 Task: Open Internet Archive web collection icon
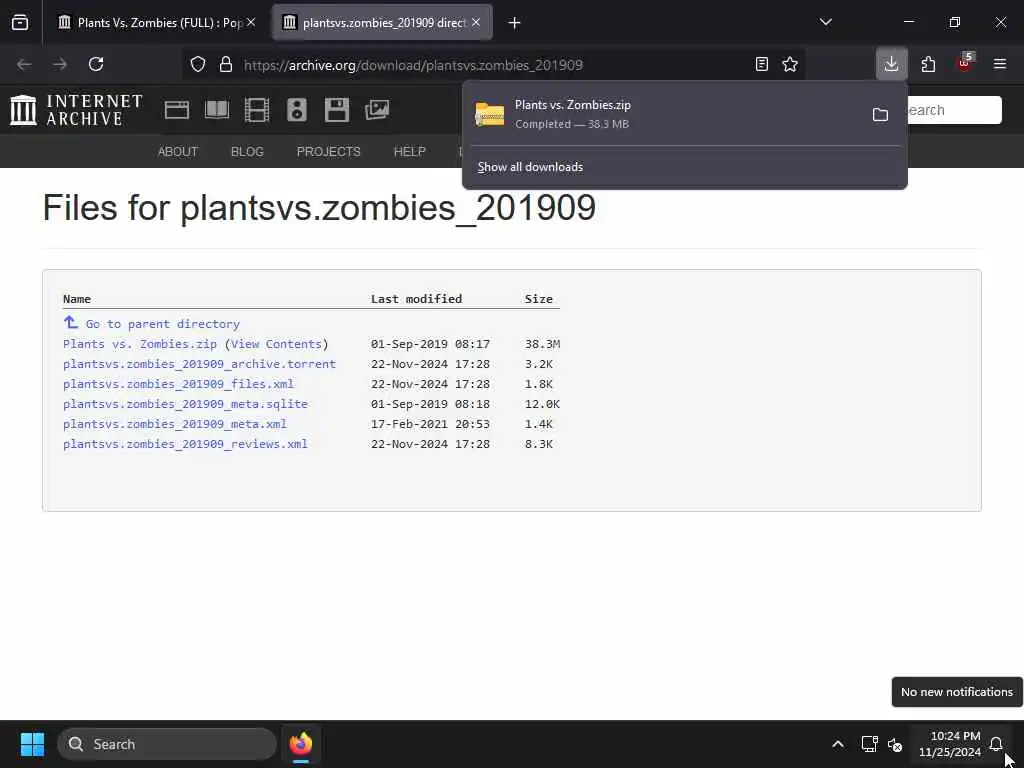(x=177, y=110)
